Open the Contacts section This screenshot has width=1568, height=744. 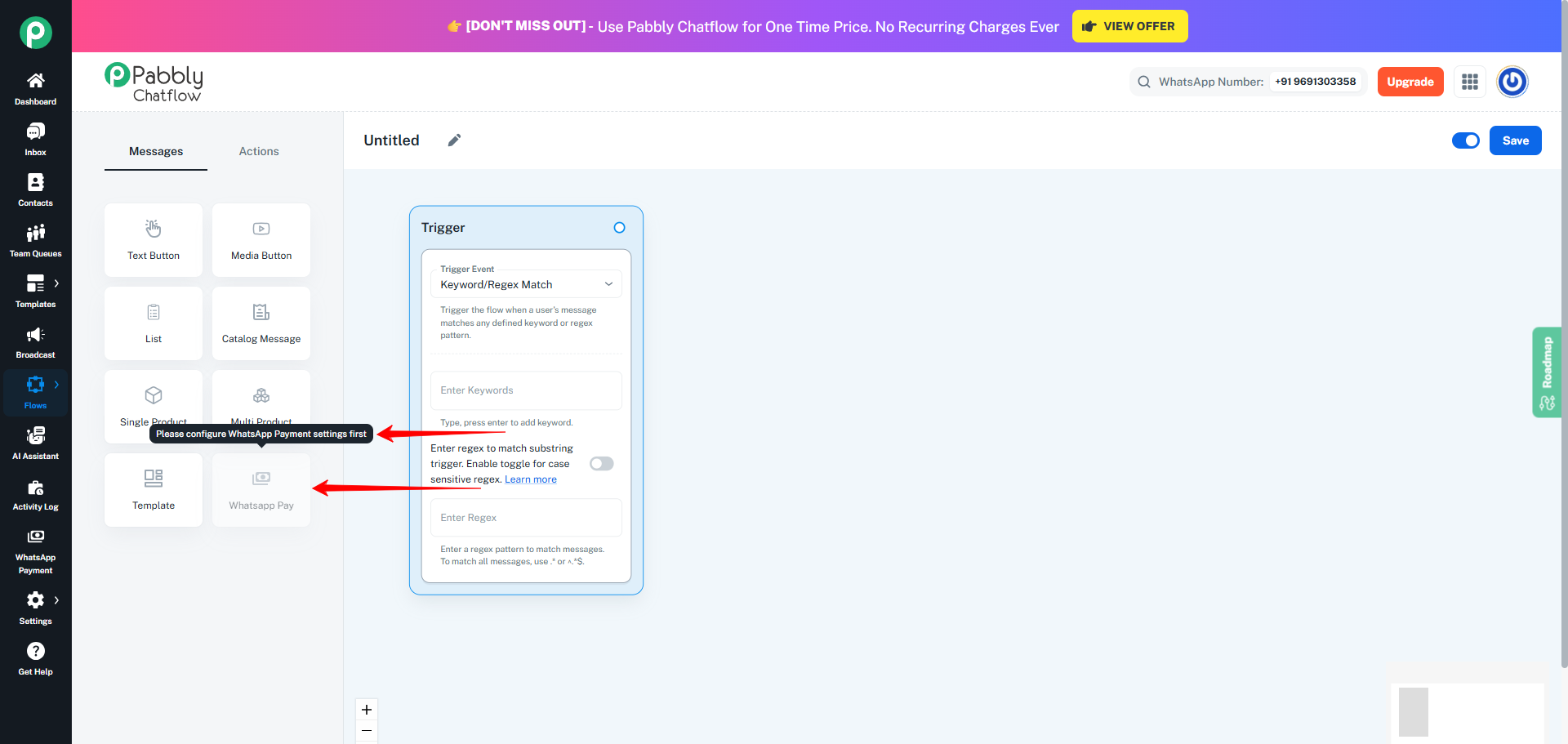[x=35, y=190]
